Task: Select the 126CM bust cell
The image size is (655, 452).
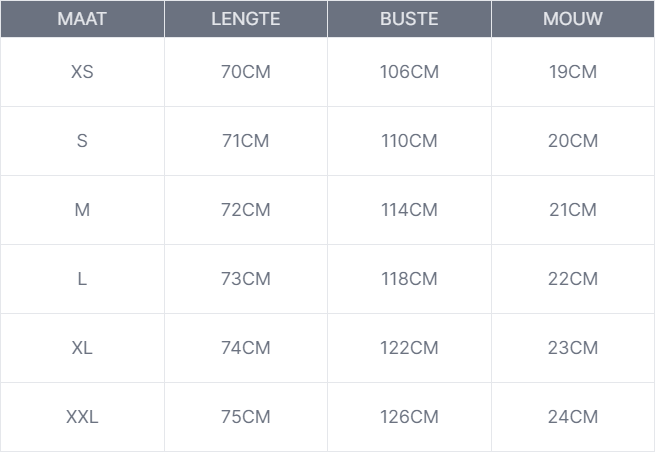Action: point(409,417)
